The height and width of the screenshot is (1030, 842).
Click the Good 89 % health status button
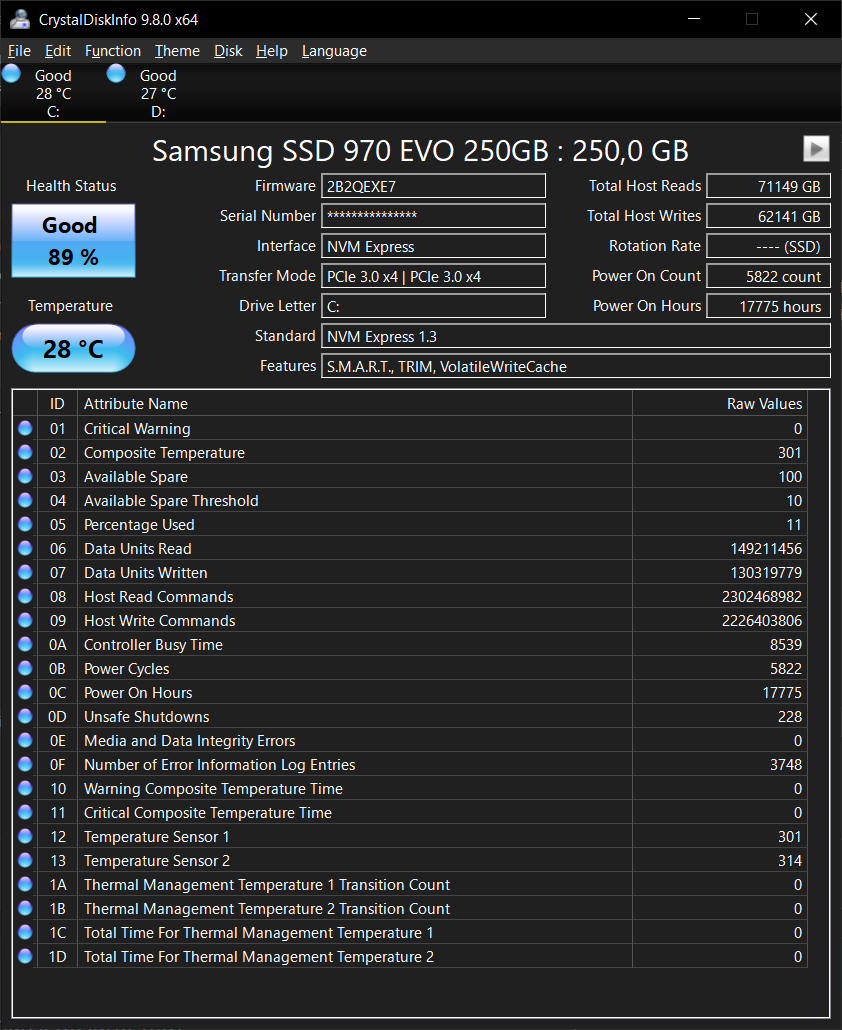[74, 240]
